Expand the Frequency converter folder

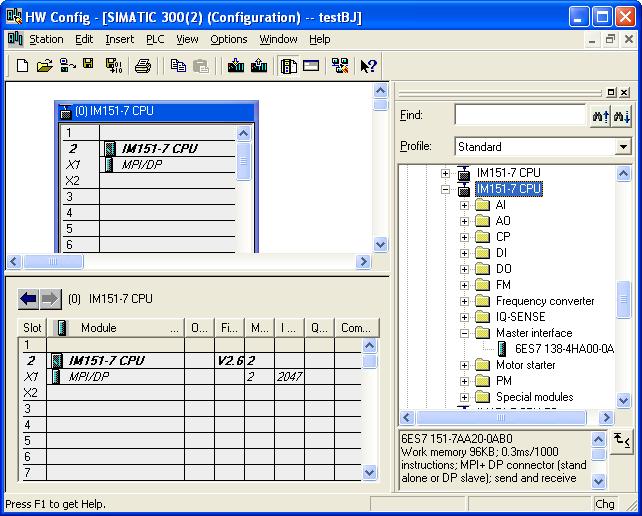click(x=464, y=301)
